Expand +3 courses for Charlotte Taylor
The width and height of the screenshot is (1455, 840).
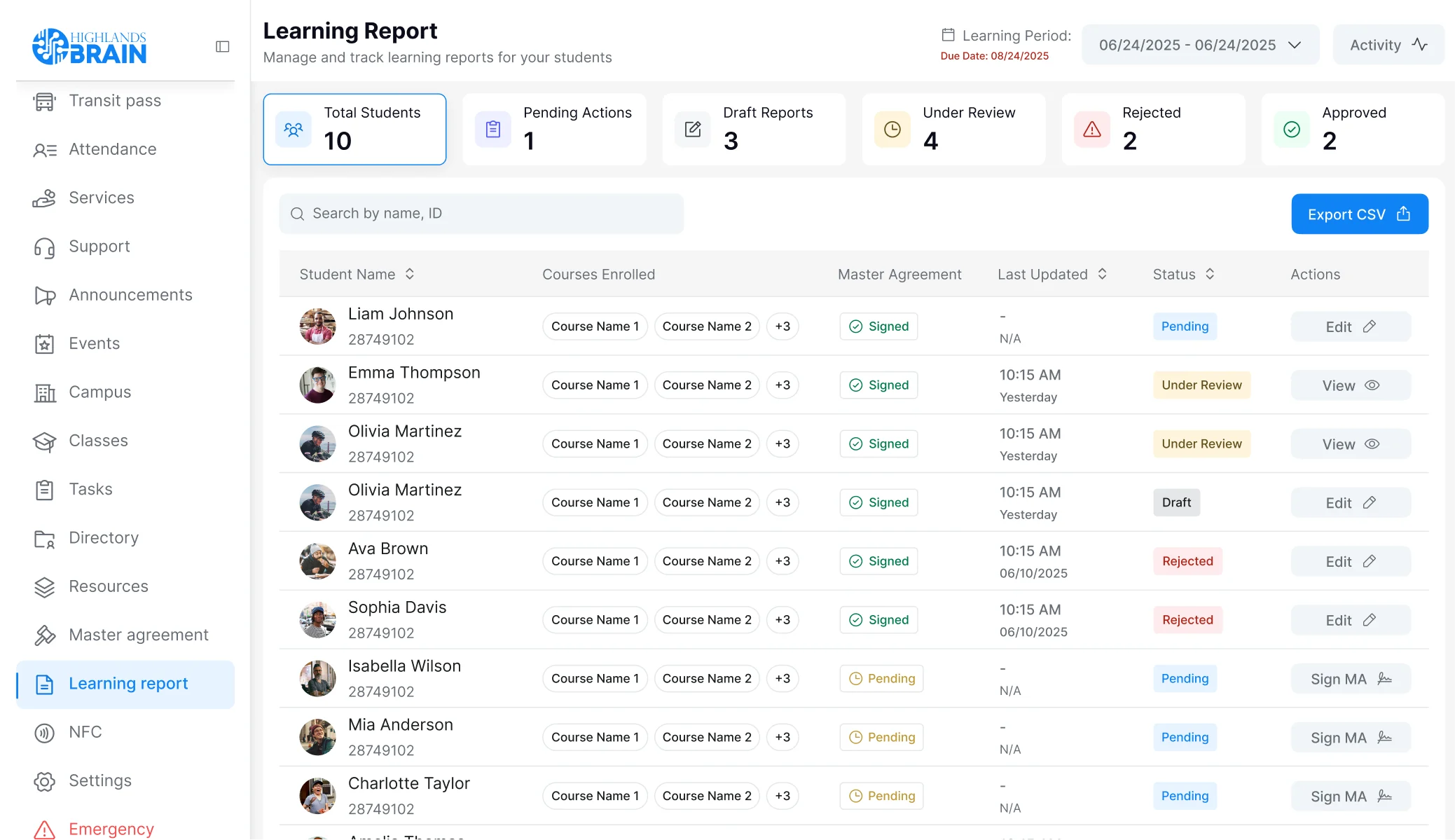coord(782,796)
